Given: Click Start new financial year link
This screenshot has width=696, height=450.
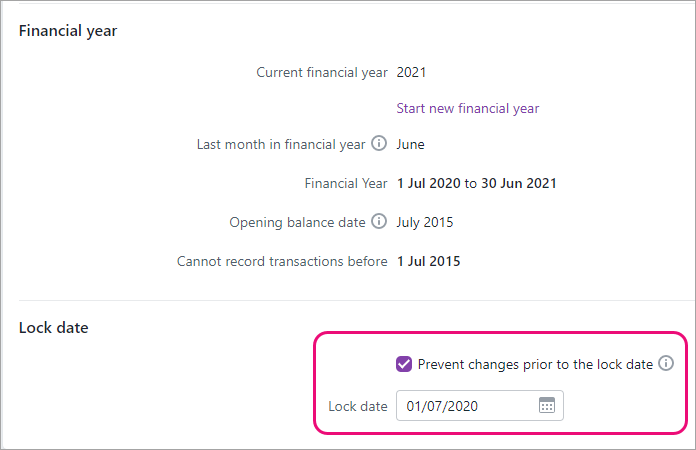Looking at the screenshot, I should (x=468, y=108).
